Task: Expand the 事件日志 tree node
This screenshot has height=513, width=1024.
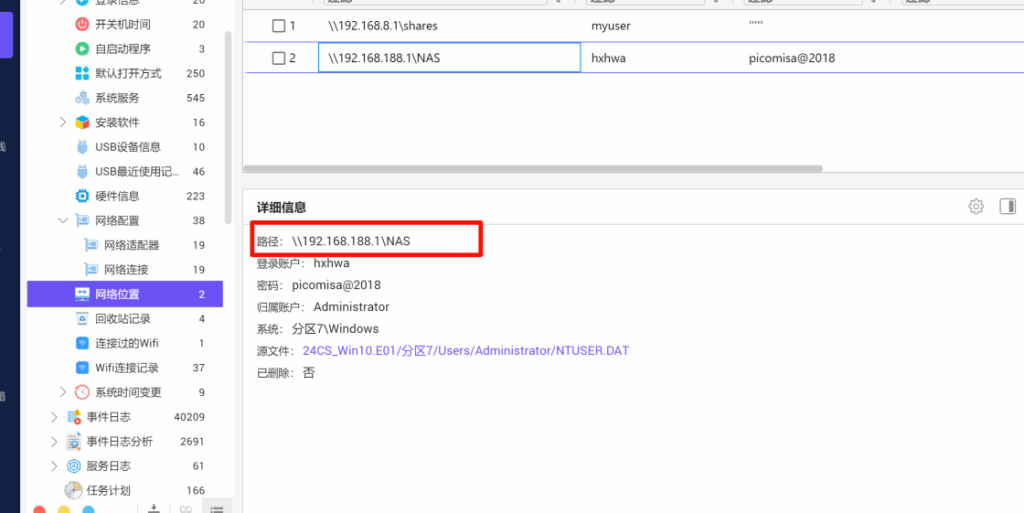Action: [54, 416]
